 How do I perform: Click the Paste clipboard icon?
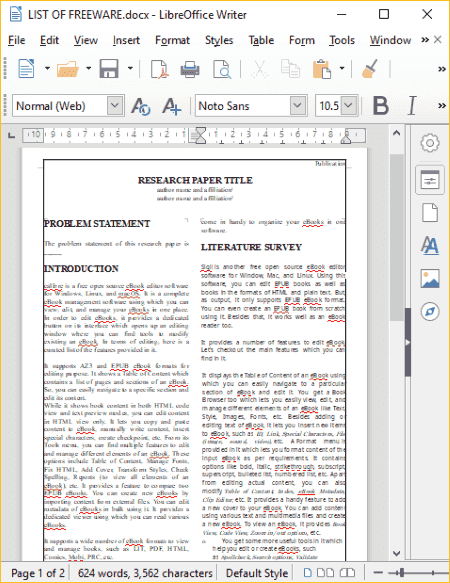pyautogui.click(x=322, y=69)
